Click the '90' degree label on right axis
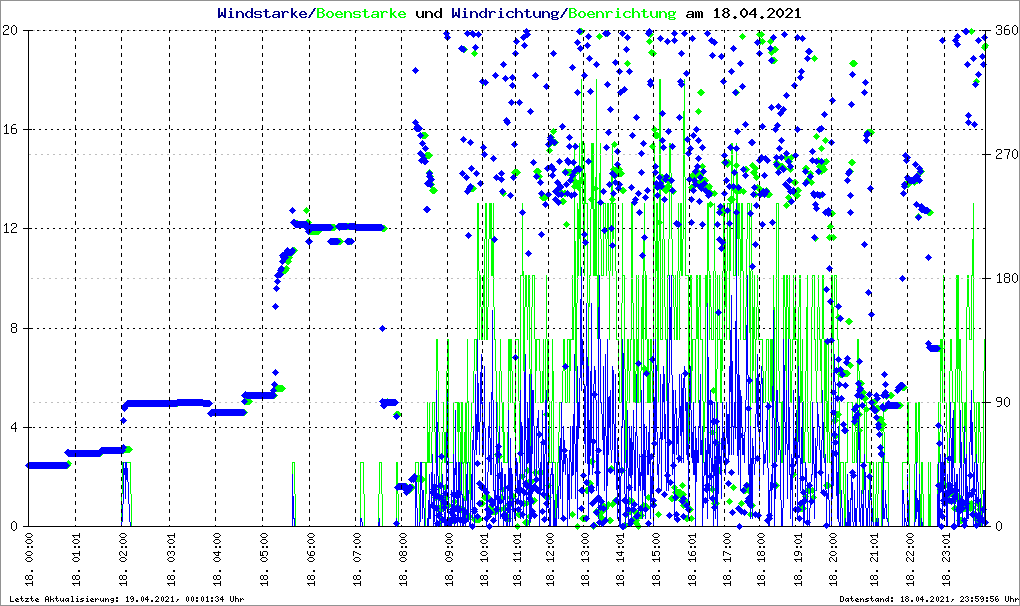 point(1002,403)
